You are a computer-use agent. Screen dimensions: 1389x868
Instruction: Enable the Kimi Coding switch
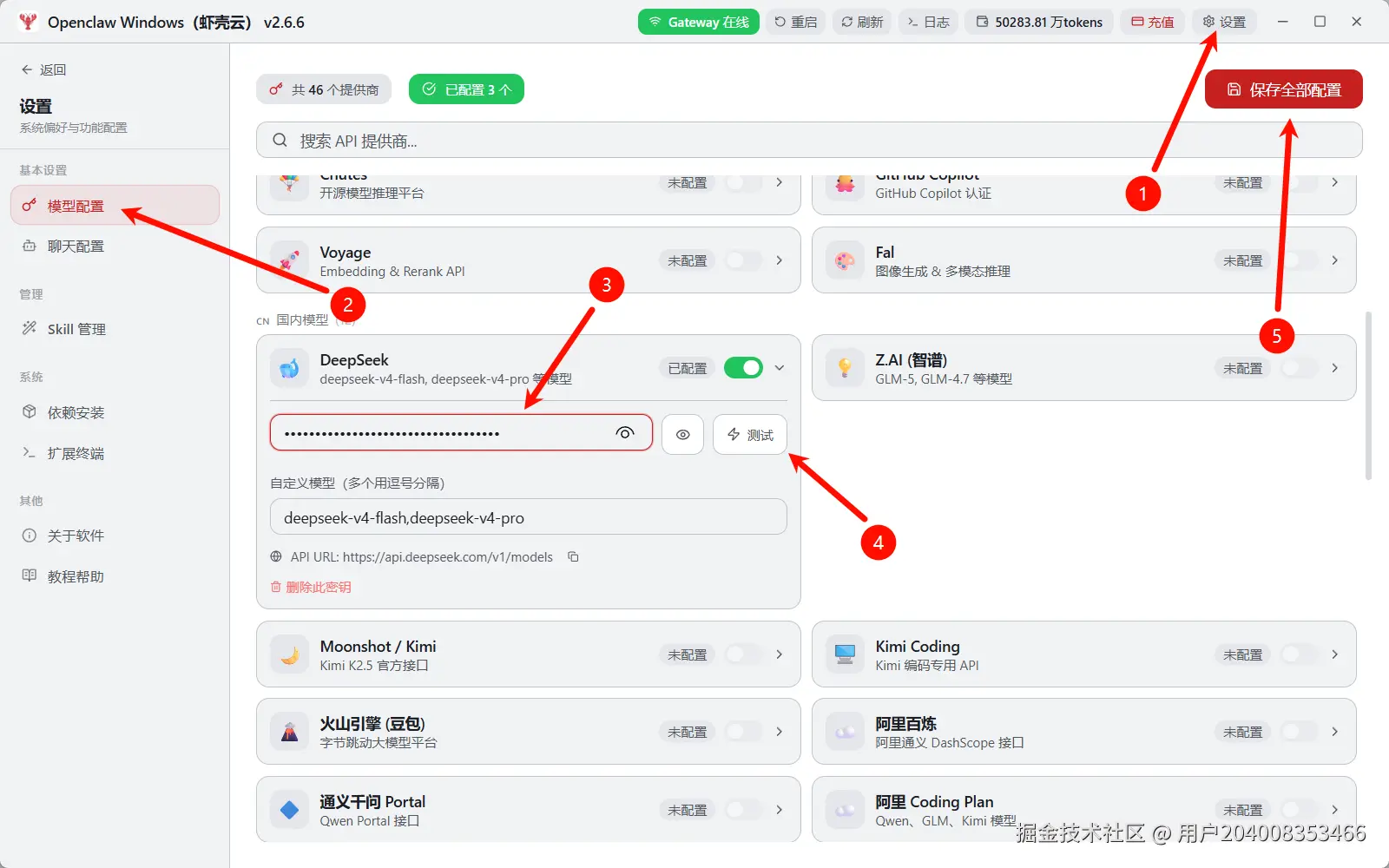pos(1300,654)
